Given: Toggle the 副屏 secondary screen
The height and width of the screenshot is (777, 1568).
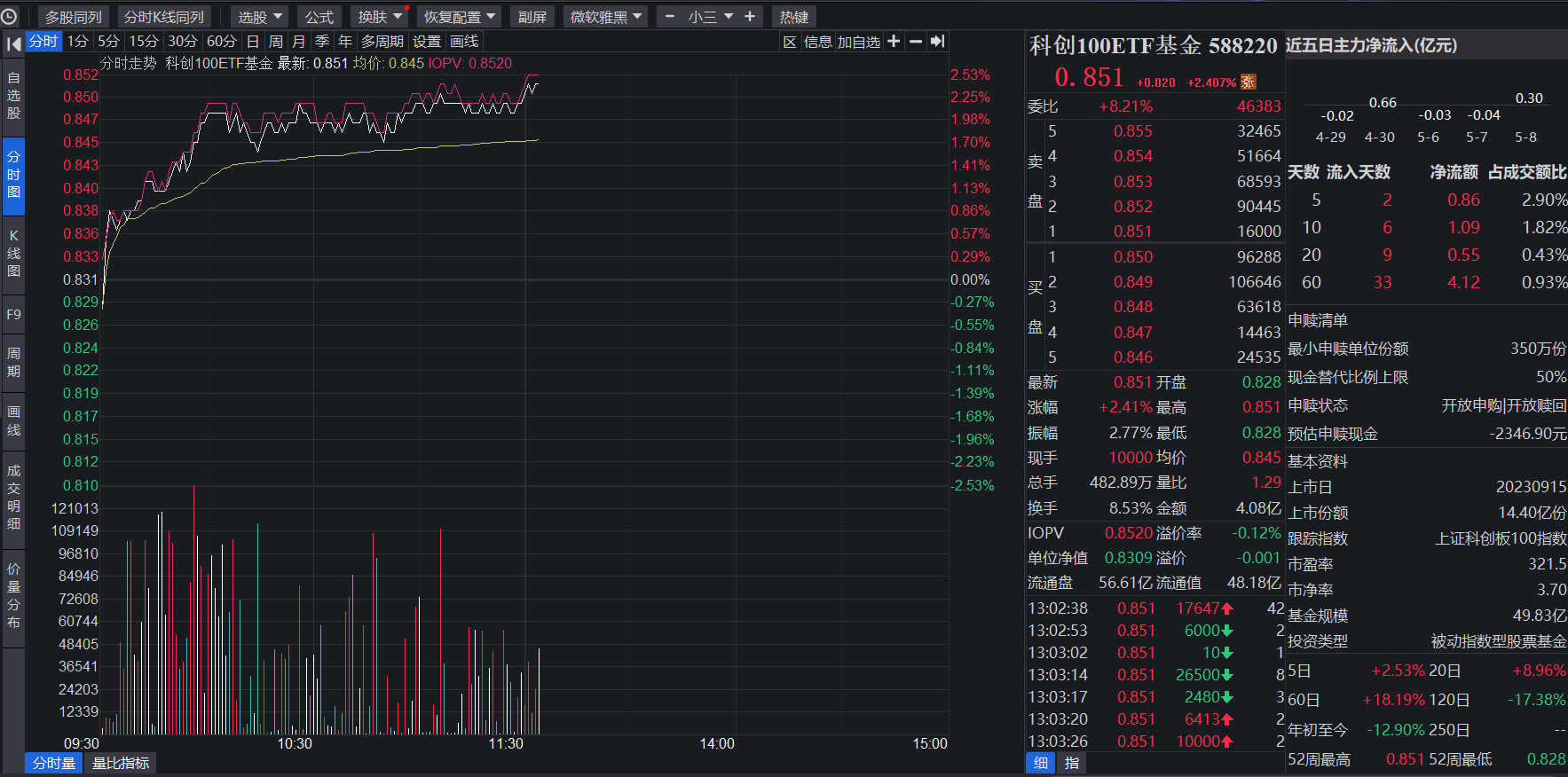Looking at the screenshot, I should (532, 17).
